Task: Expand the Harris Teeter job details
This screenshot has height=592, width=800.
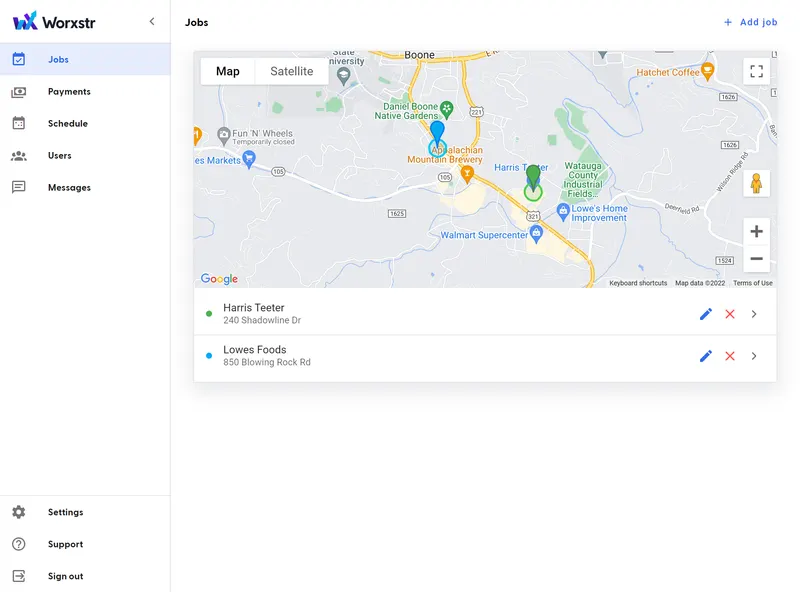Action: tap(754, 314)
